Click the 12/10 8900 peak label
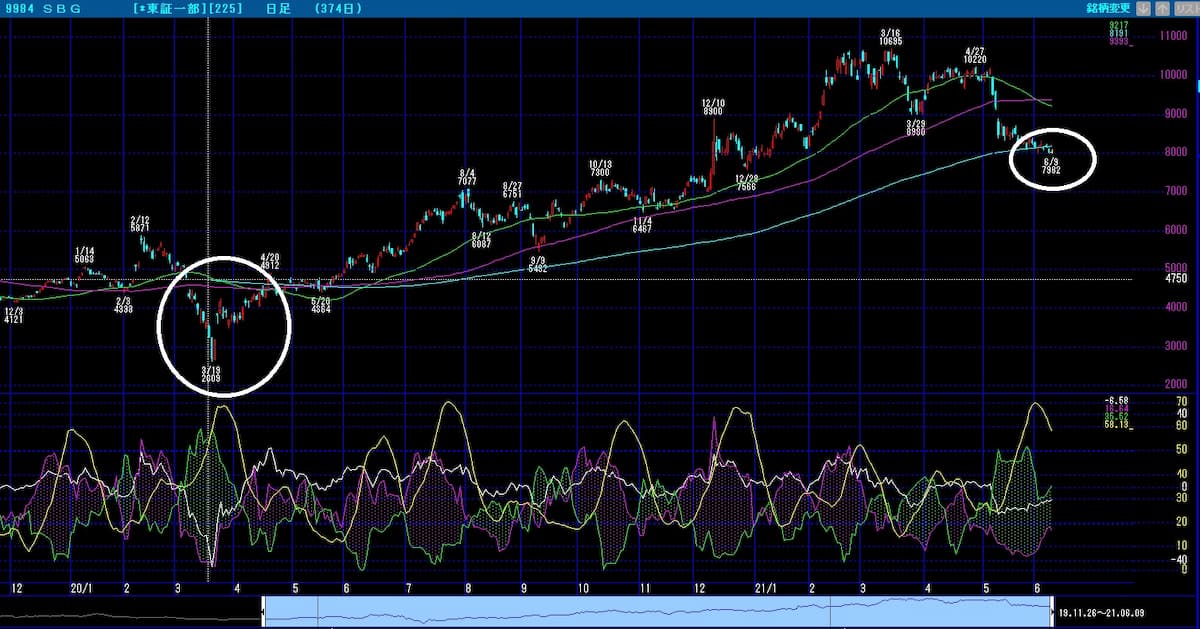The height and width of the screenshot is (629, 1200). coord(712,107)
